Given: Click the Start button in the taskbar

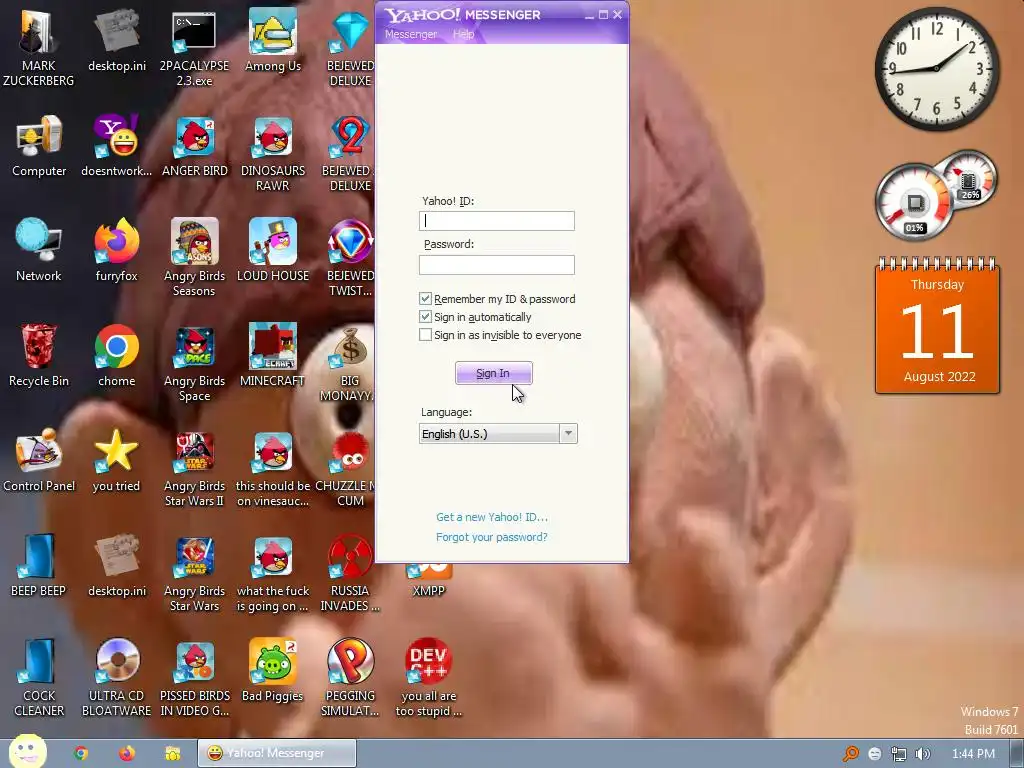Looking at the screenshot, I should coord(27,752).
